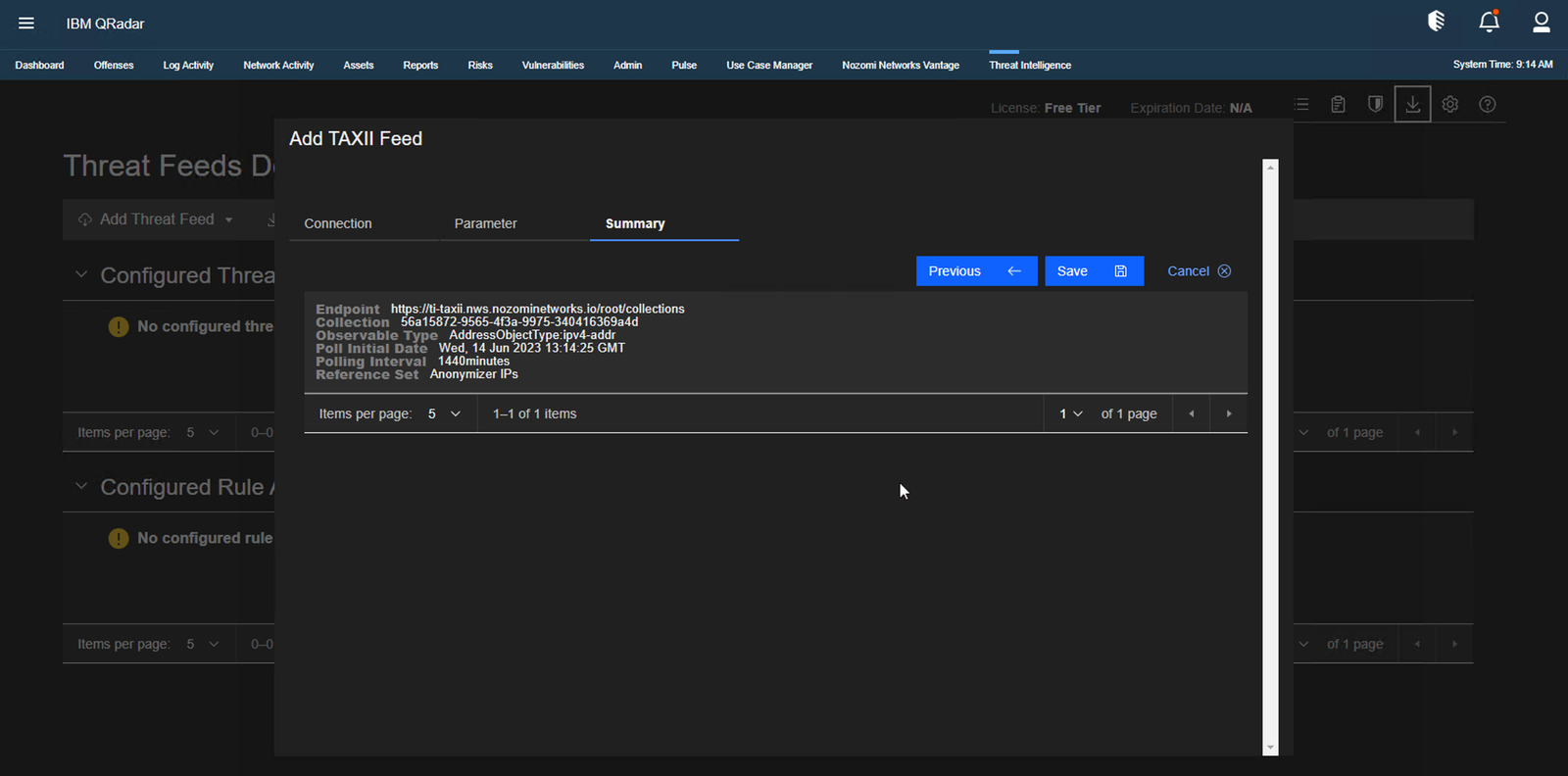Open page selector dropdown in Configured Threat Feeds footer
The image size is (1568, 776).
click(1303, 432)
